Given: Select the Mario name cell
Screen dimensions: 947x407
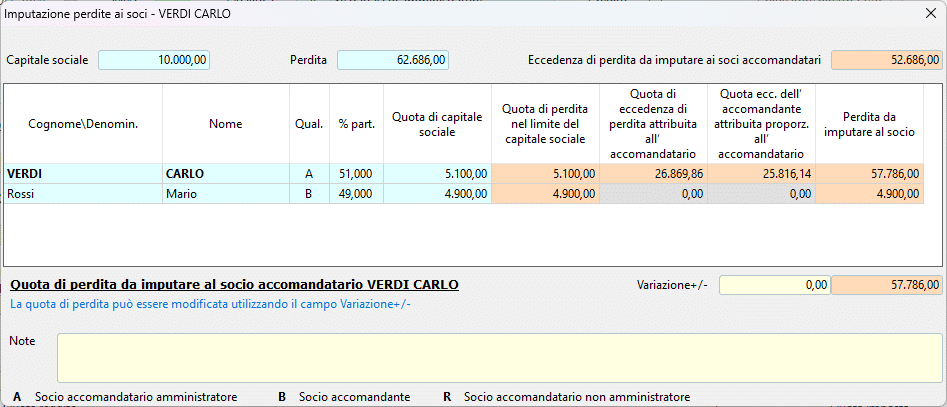Looking at the screenshot, I should (x=226, y=194).
